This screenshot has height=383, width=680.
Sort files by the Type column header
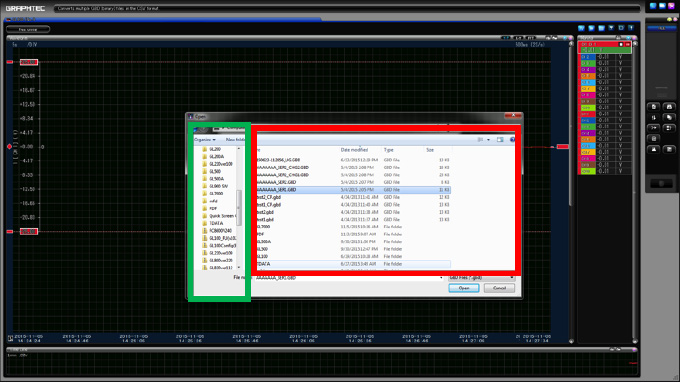pos(389,150)
